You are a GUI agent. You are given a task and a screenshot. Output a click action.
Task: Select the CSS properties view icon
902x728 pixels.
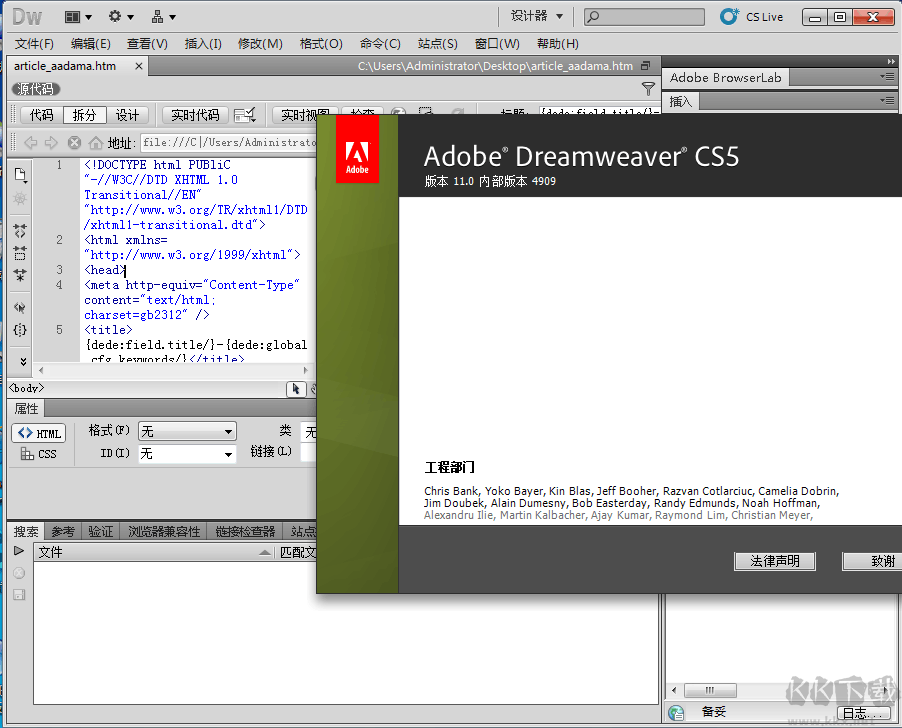coord(39,453)
